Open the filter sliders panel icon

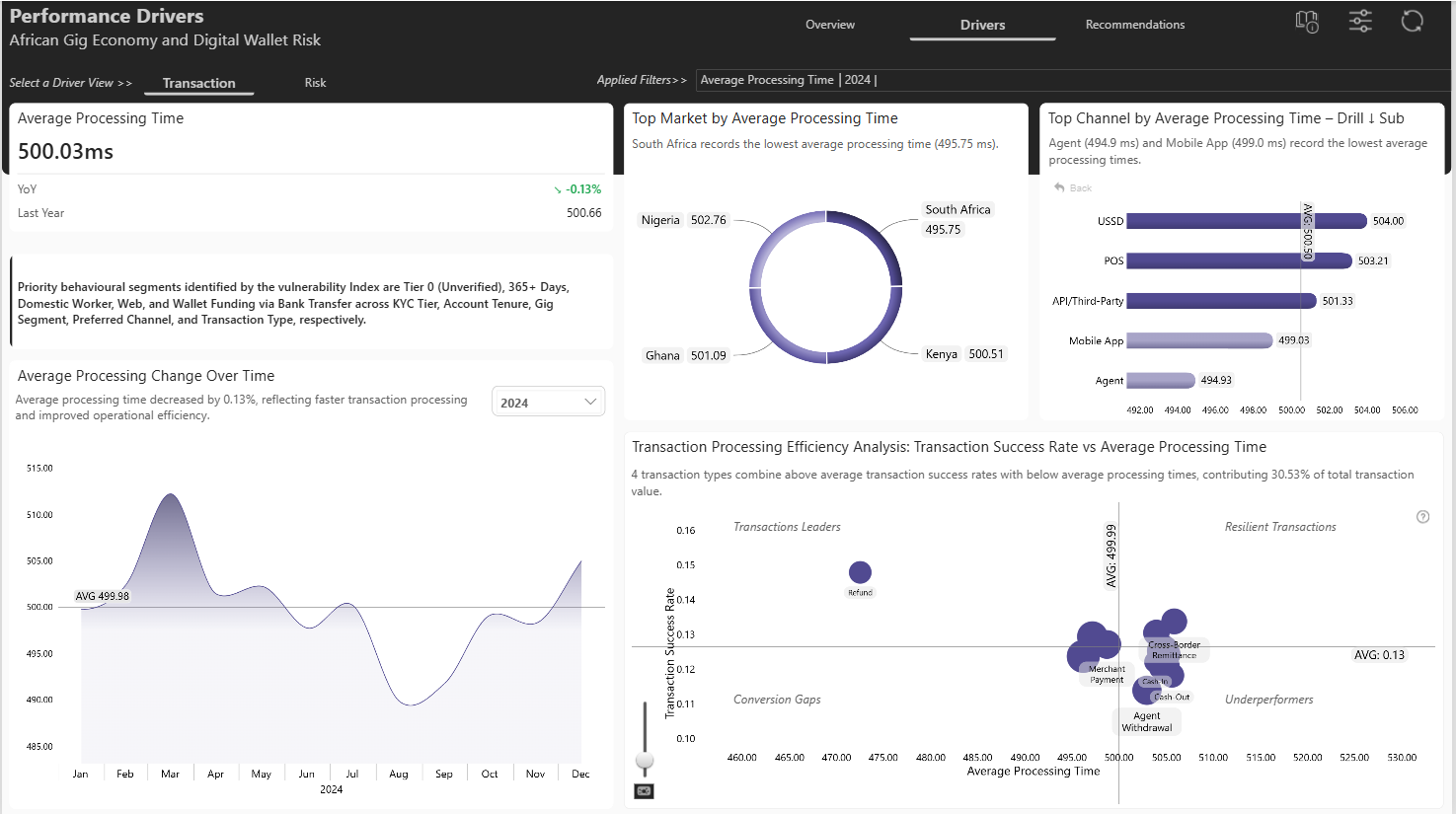click(1360, 21)
